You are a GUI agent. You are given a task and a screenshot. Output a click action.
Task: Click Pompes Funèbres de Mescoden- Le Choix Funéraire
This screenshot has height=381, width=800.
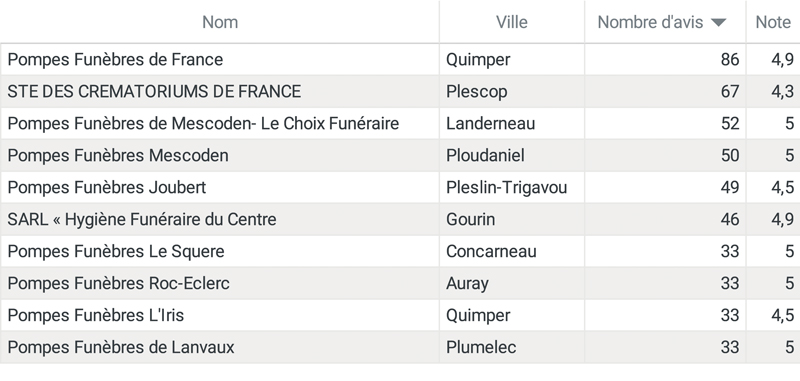pyautogui.click(x=203, y=123)
